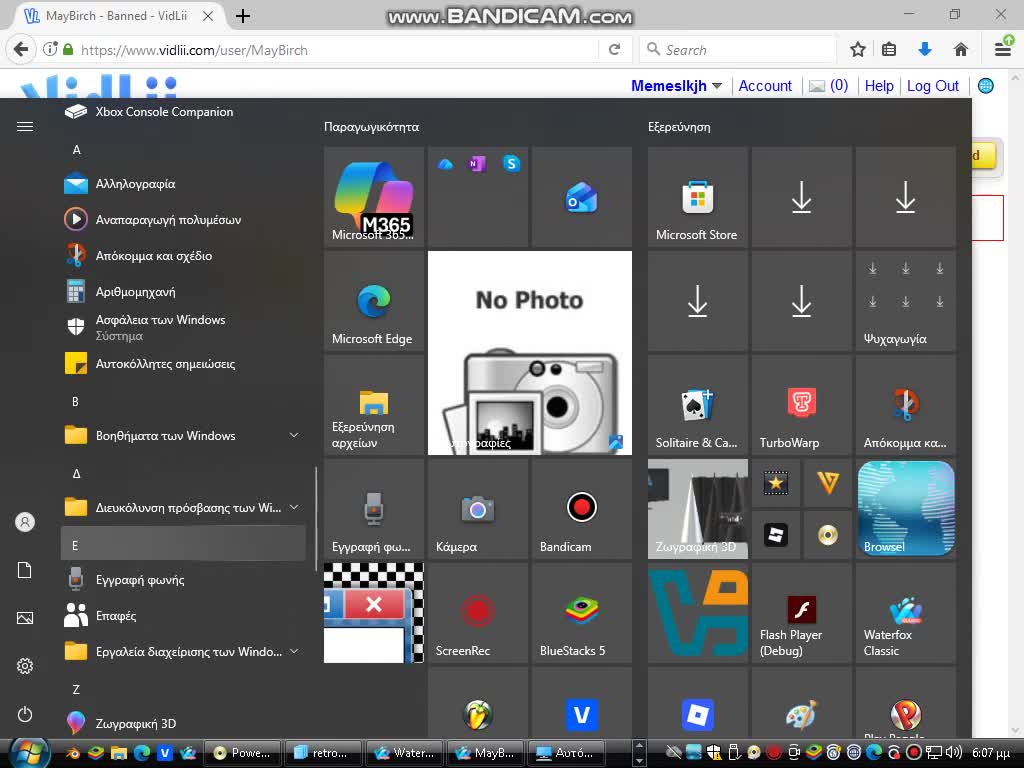The image size is (1024, 768).
Task: Open the Memeslkjh user dropdown
Action: click(676, 86)
